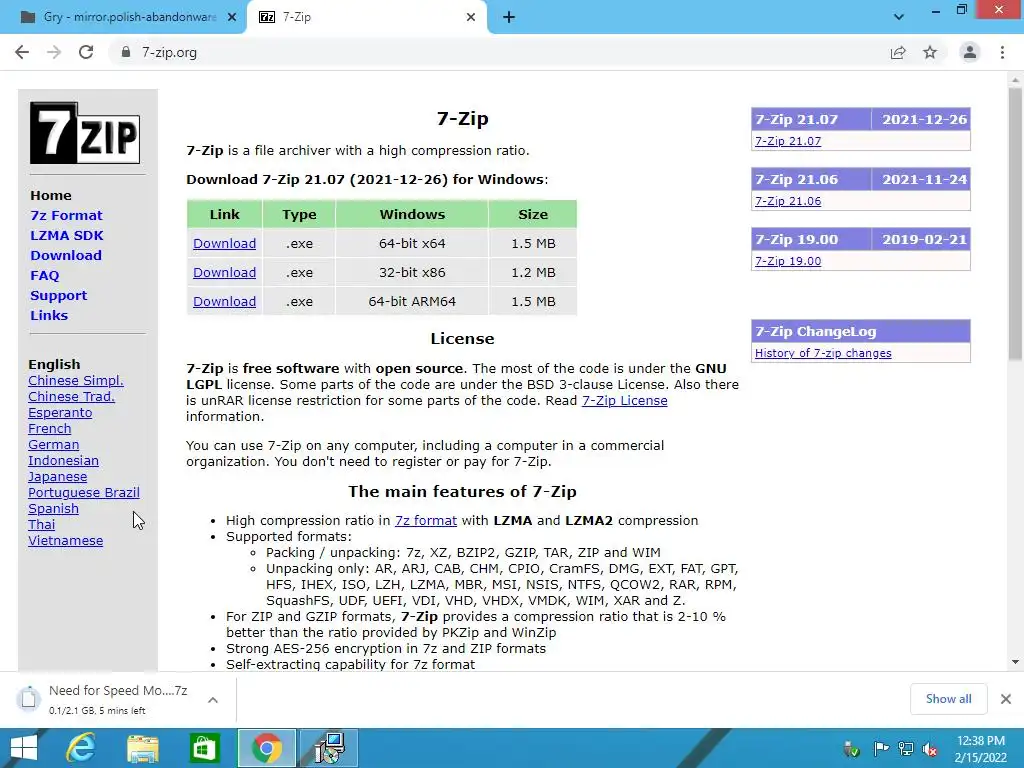Open sidebar Download page
The image size is (1024, 768).
[x=66, y=255]
